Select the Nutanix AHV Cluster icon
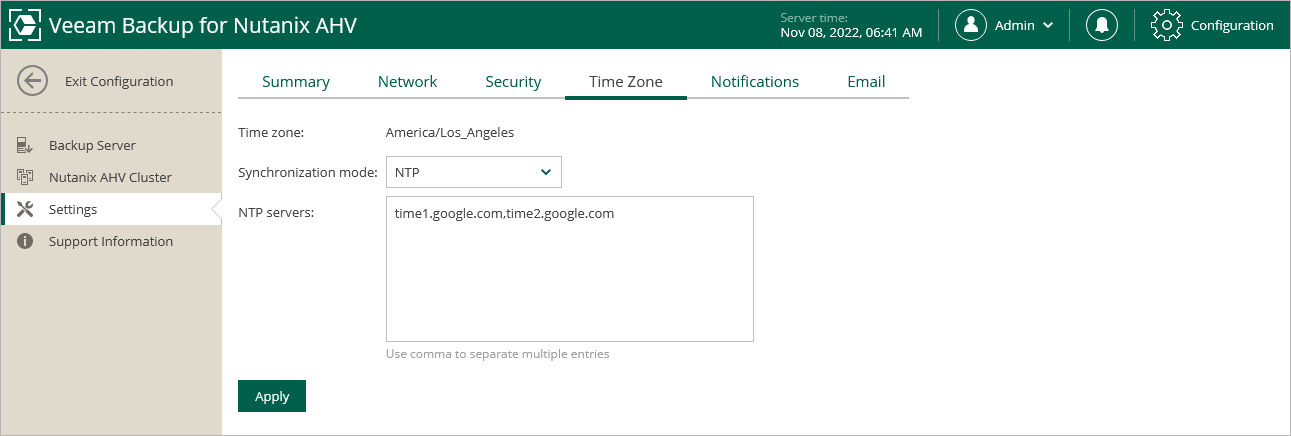The width and height of the screenshot is (1291, 436). pyautogui.click(x=25, y=178)
